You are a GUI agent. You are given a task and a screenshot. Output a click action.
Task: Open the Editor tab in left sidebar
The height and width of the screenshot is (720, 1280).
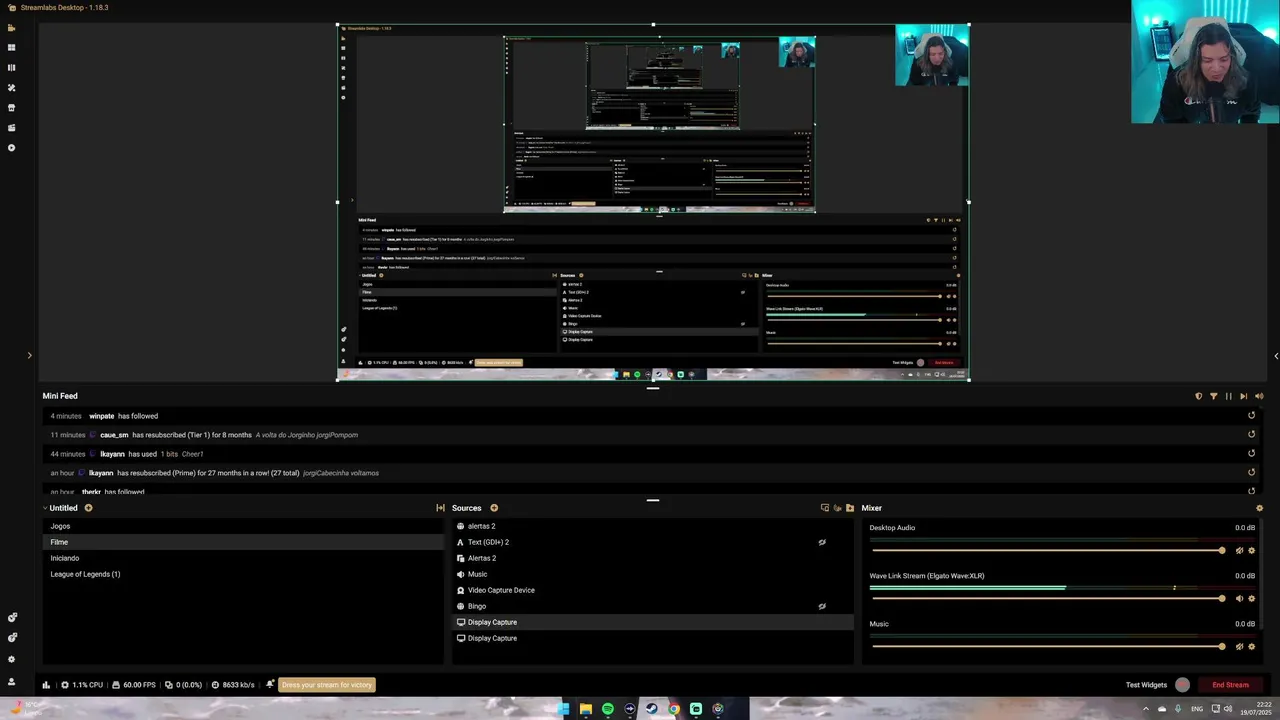pos(12,28)
